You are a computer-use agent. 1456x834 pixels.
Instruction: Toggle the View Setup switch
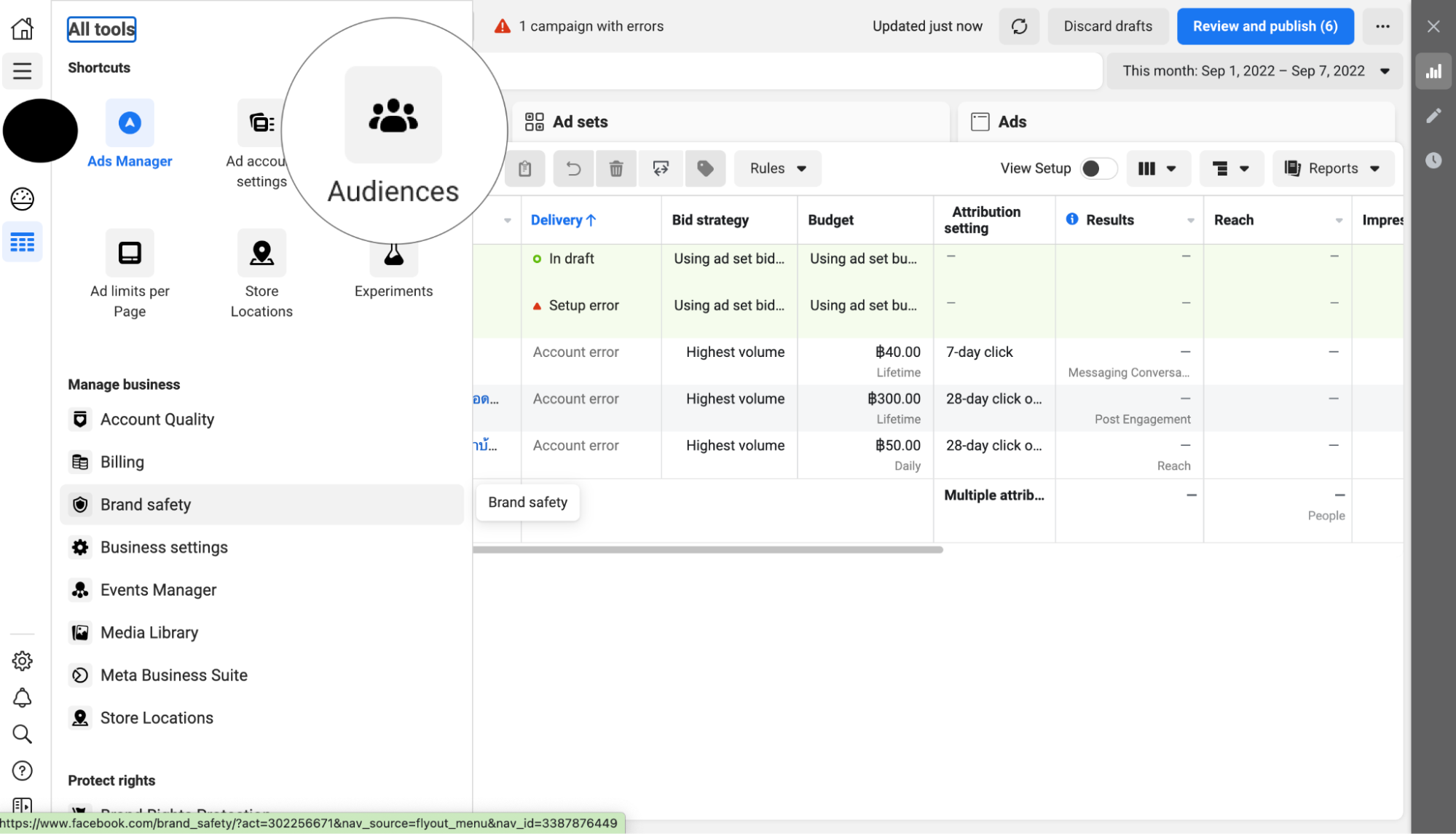tap(1098, 169)
